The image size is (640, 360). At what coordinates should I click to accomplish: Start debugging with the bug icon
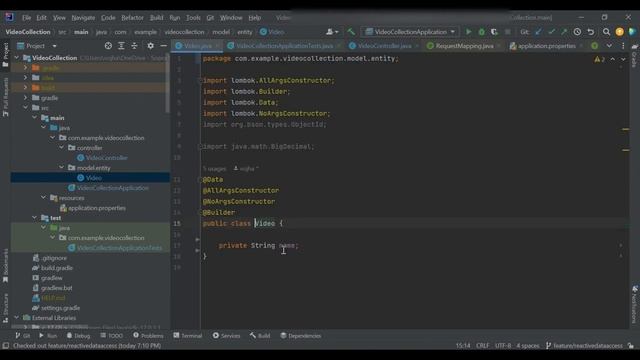[482, 32]
